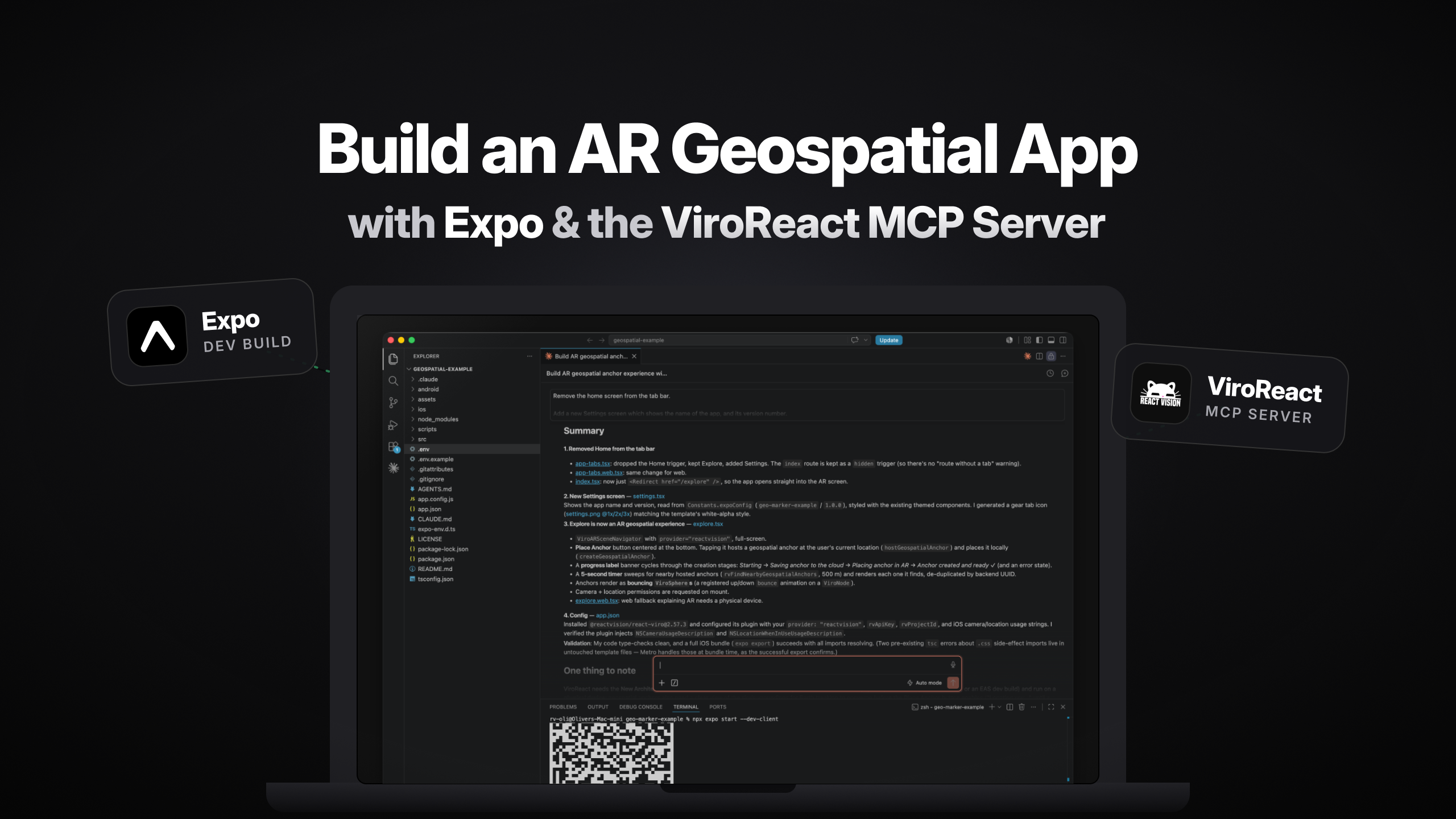Click the split terminal icon
Viewport: 1456px width, 819px height.
(x=1010, y=707)
